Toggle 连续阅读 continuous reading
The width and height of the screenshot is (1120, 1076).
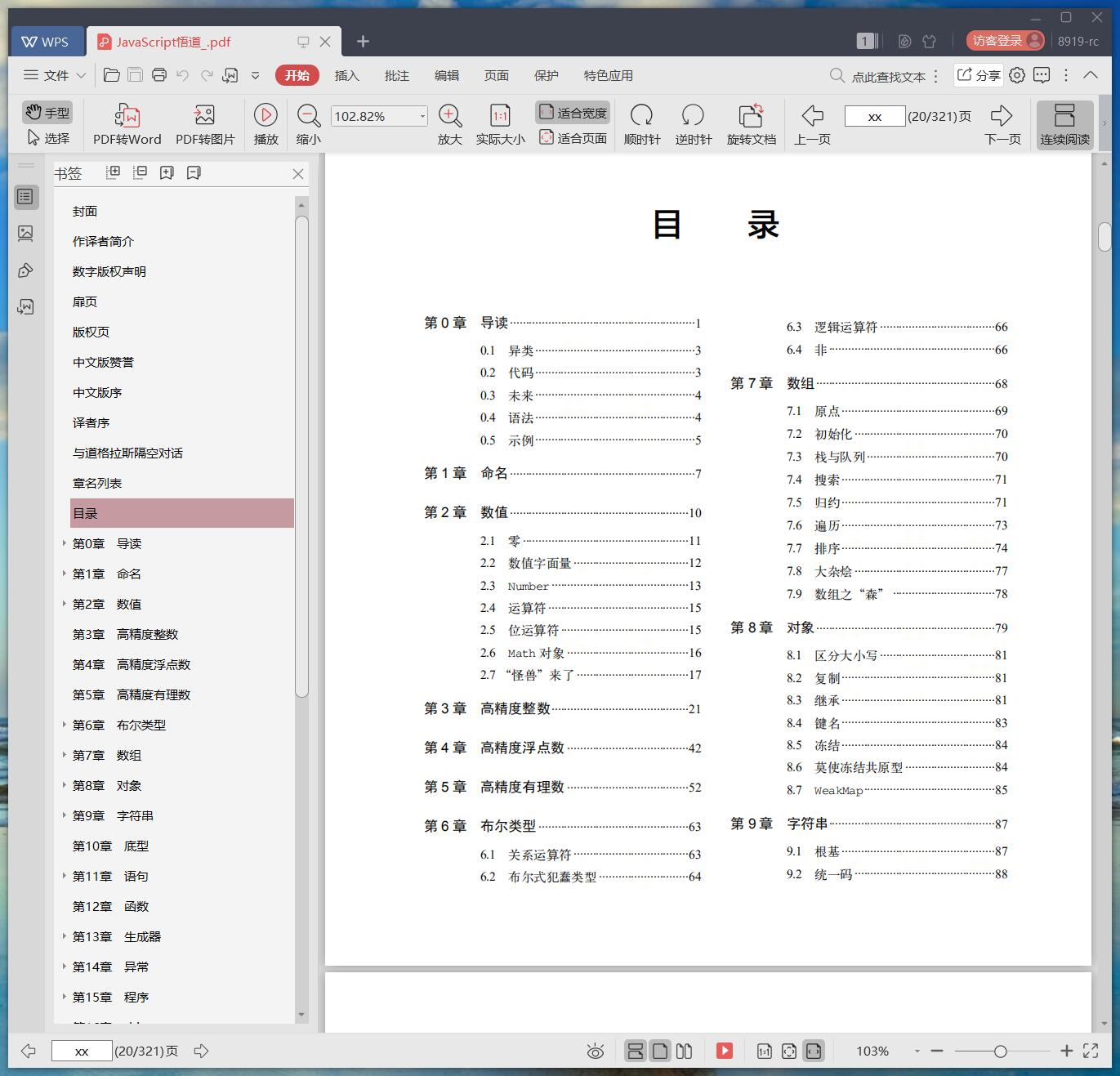(1064, 124)
